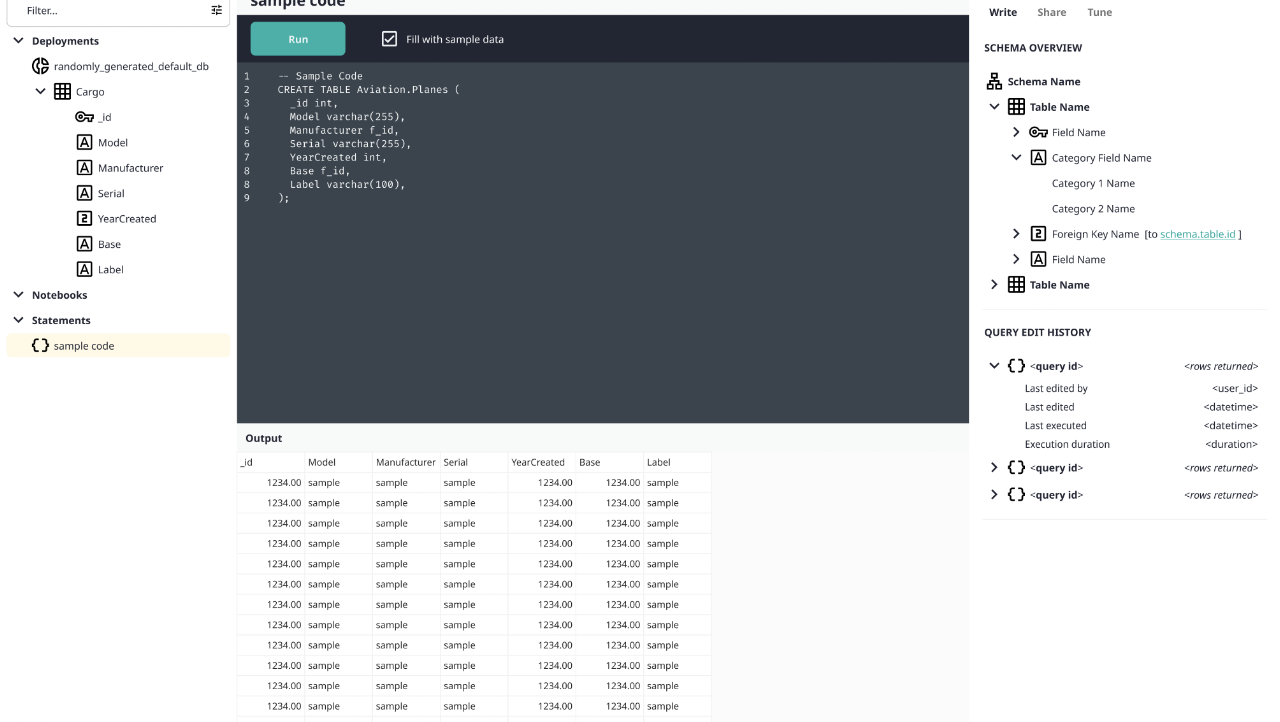Collapse the Cargo table tree node
The image size is (1280, 722).
click(40, 92)
